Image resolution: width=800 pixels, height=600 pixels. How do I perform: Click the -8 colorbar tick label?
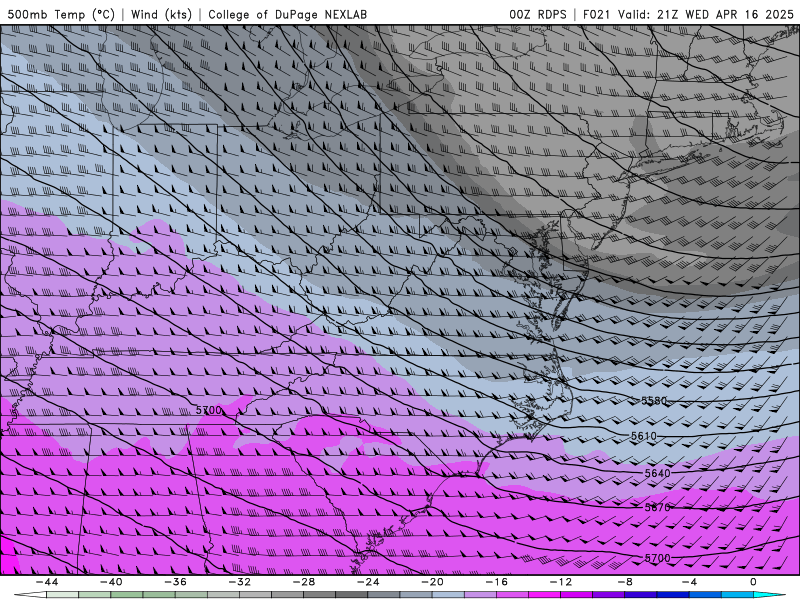tap(626, 582)
